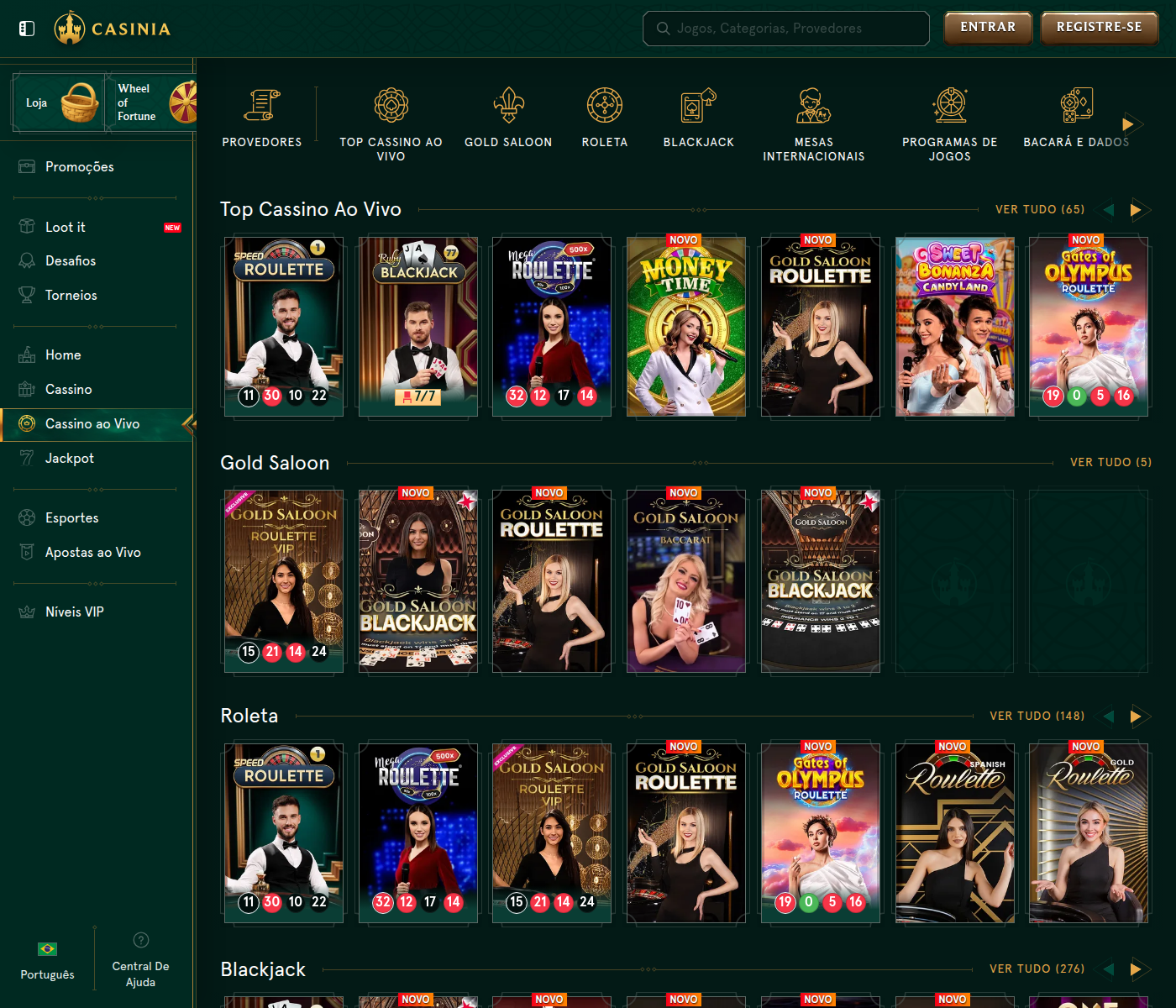The image size is (1176, 1008).
Task: Open Sweet Bonanza Candyland card
Action: coord(955,327)
